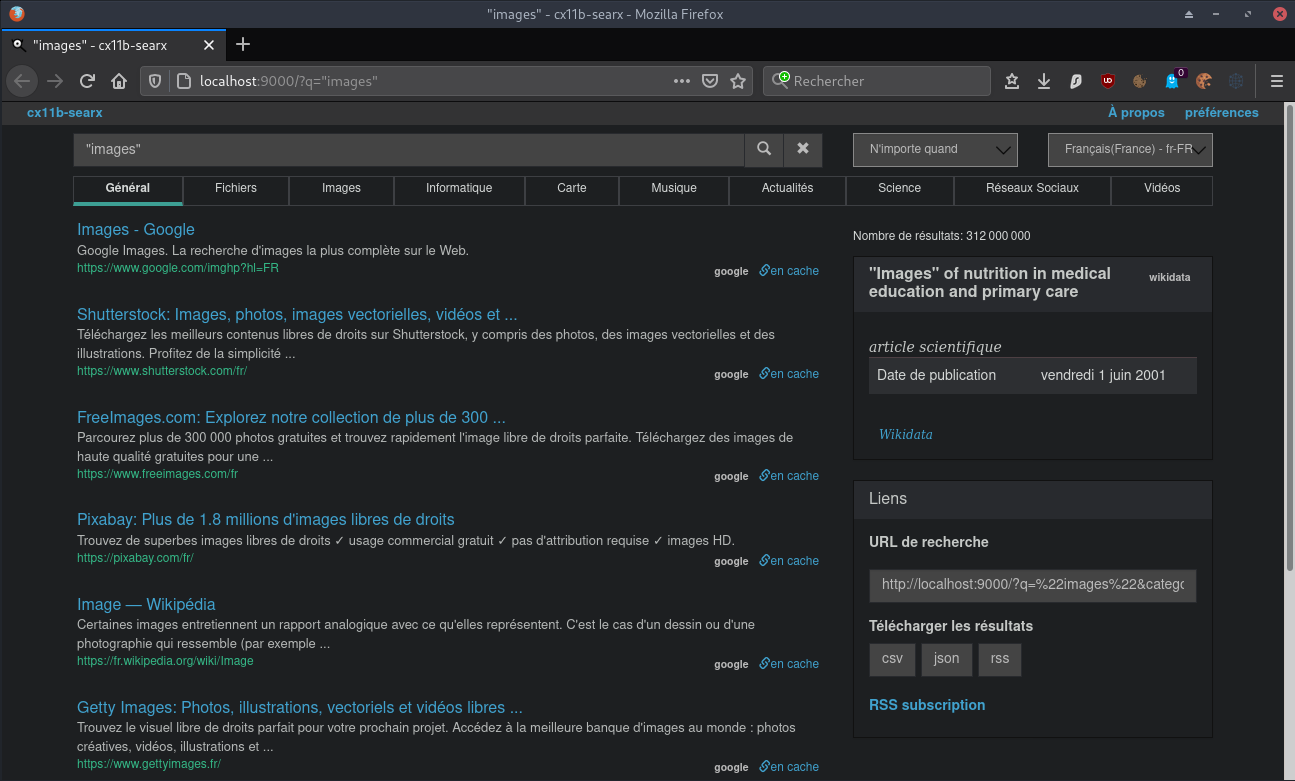This screenshot has height=781, width=1295.
Task: Open the préférences page link
Action: pyautogui.click(x=1221, y=113)
